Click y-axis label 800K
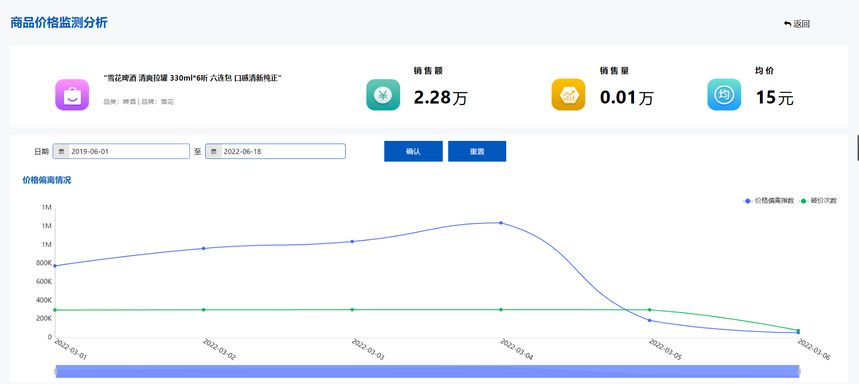Screen dimensions: 859x384 coord(44,263)
